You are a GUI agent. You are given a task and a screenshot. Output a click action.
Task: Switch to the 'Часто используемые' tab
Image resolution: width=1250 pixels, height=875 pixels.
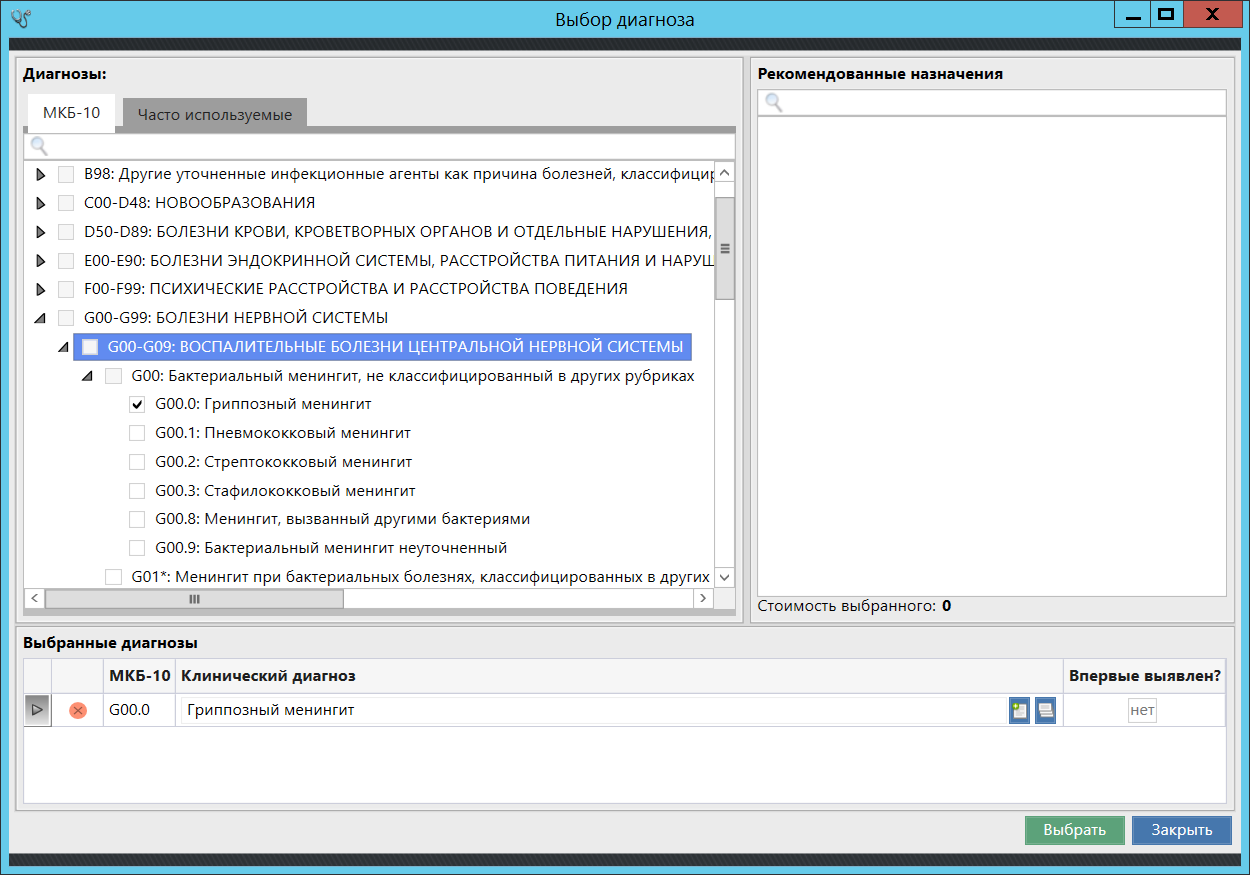click(x=215, y=114)
